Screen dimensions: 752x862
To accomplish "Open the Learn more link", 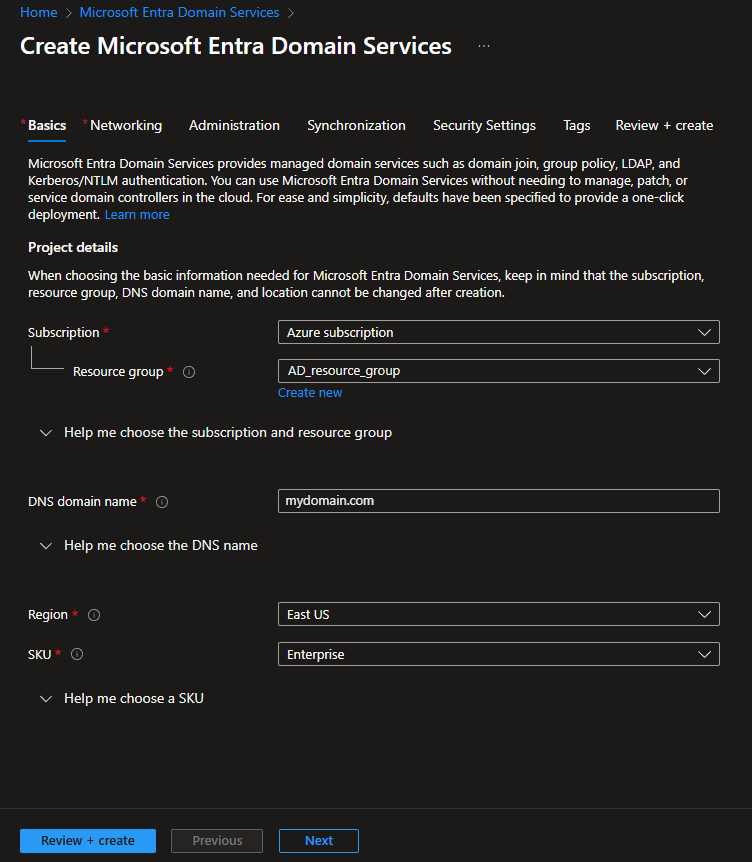I will click(137, 215).
